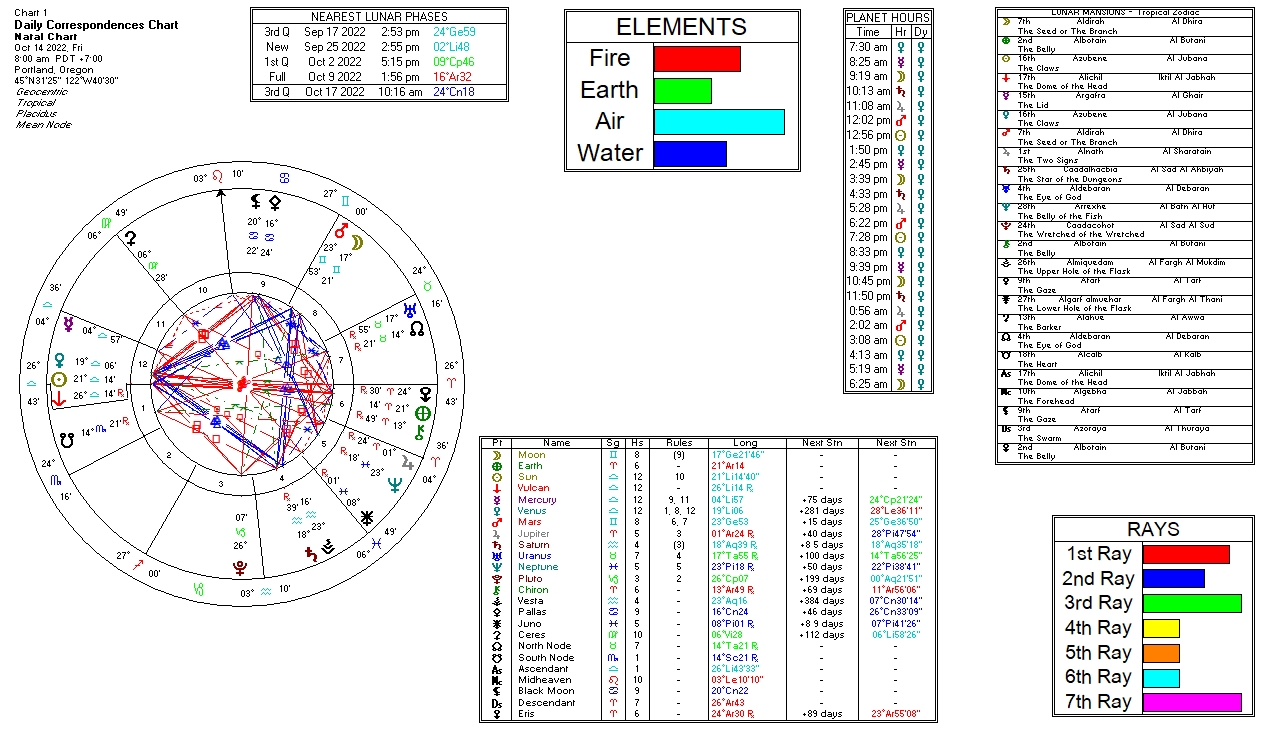Select the Mercury name in the planet table
1267x741 pixels.
pyautogui.click(x=538, y=500)
